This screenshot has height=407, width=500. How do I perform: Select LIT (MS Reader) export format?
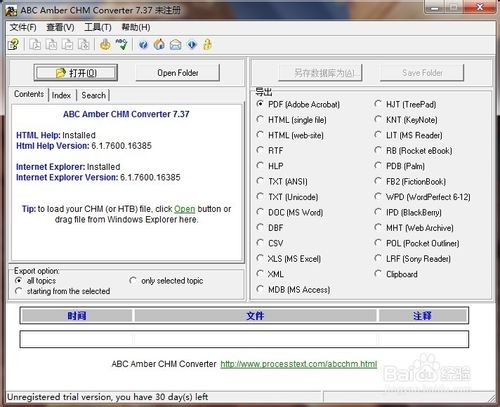click(x=409, y=135)
